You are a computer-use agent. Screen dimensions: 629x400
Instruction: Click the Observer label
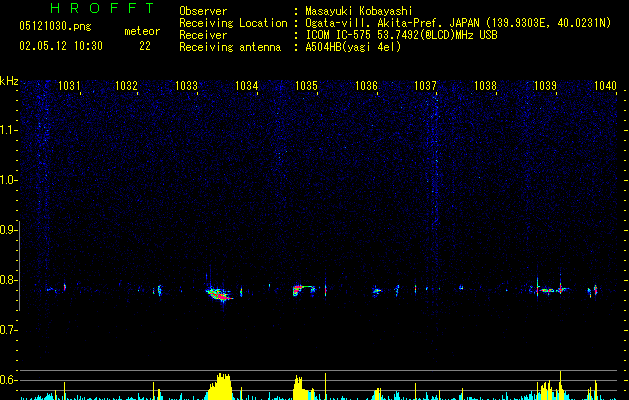tap(203, 11)
